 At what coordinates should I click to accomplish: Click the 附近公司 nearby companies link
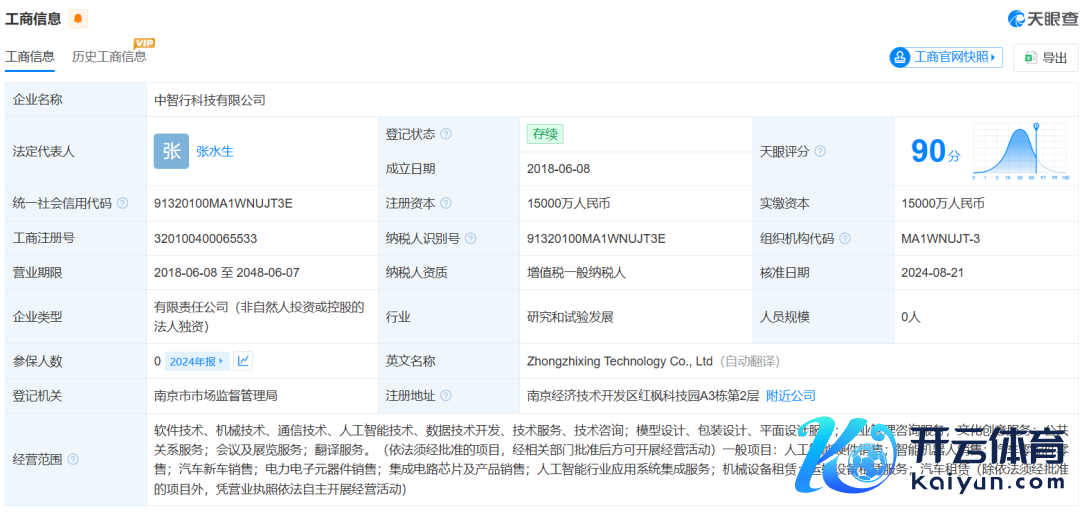click(x=791, y=395)
